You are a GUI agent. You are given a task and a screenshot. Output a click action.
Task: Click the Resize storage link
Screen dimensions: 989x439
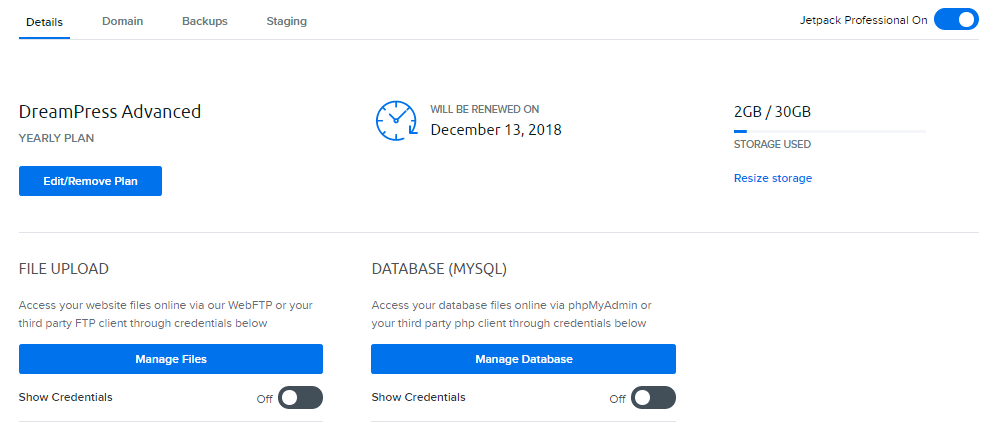[773, 178]
